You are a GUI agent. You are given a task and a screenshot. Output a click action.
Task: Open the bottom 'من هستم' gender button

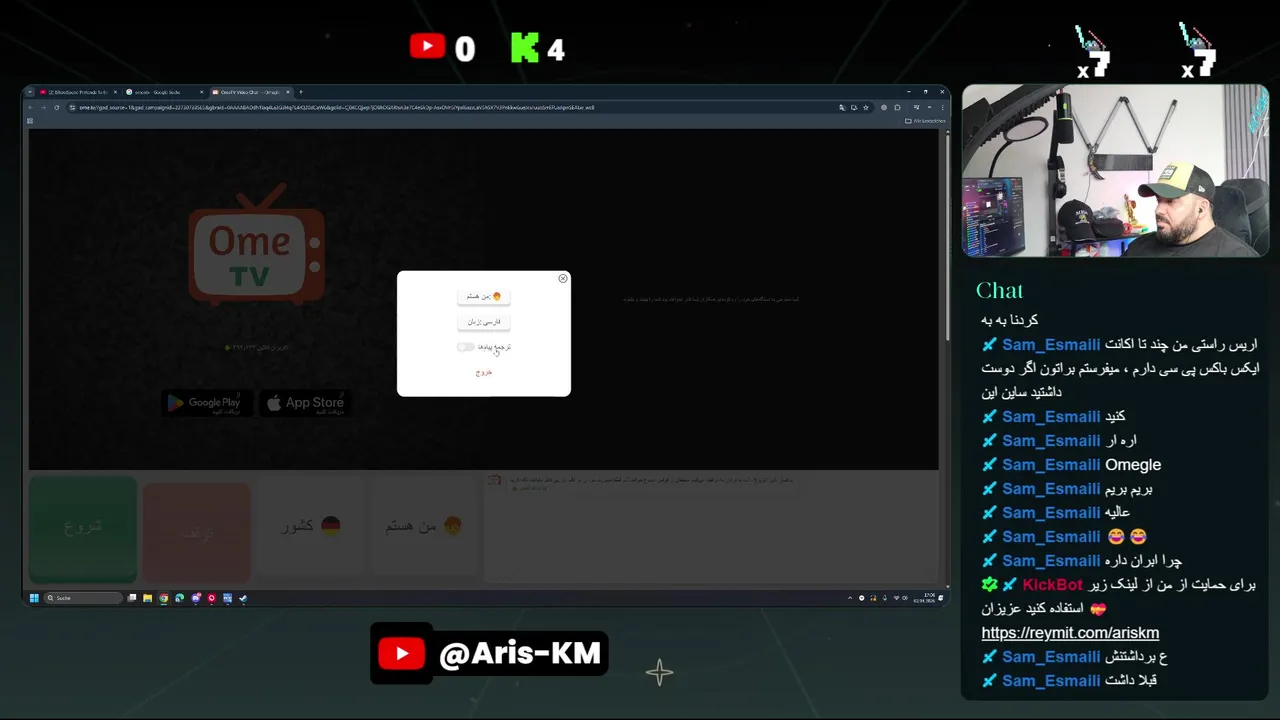coord(424,526)
